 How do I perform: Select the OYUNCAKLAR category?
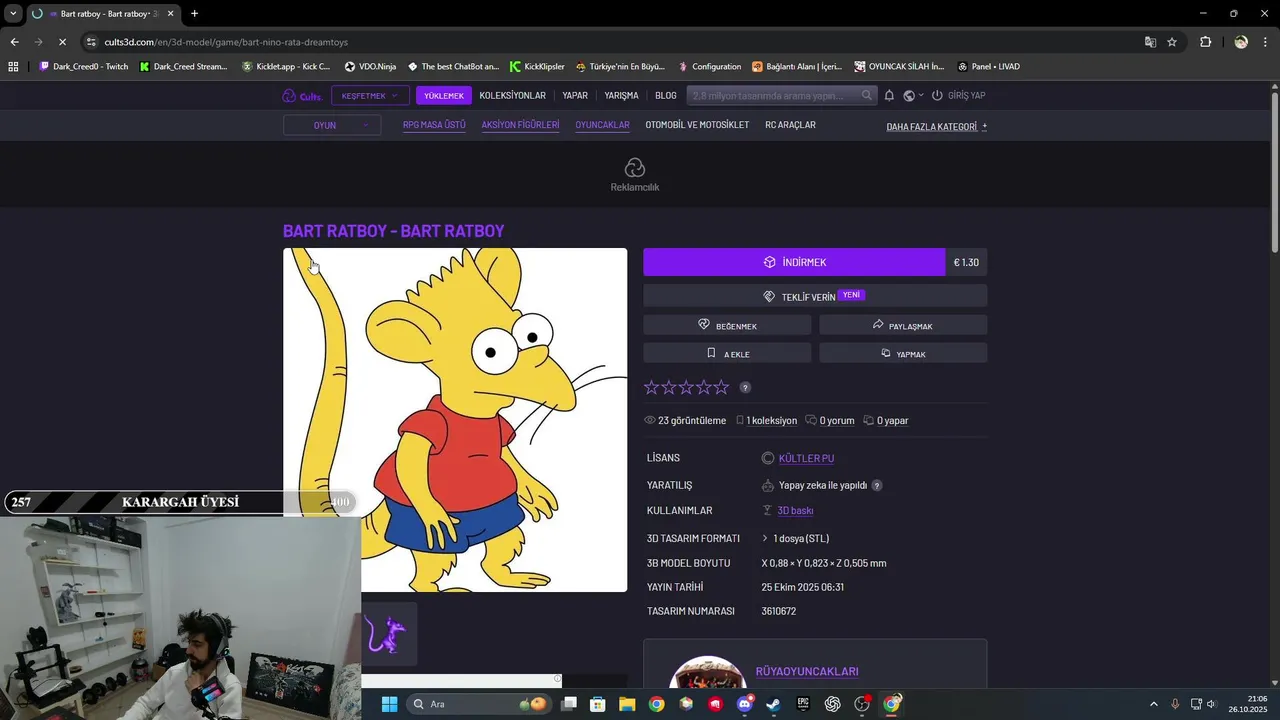[602, 125]
